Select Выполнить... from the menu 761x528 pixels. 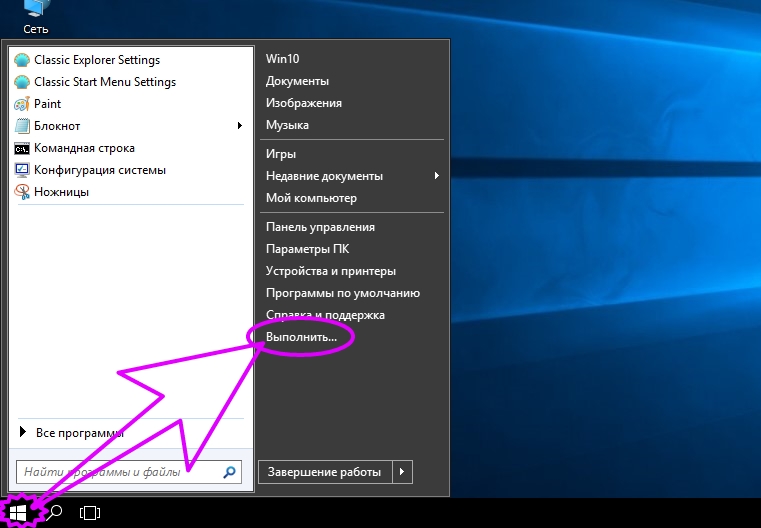(302, 338)
